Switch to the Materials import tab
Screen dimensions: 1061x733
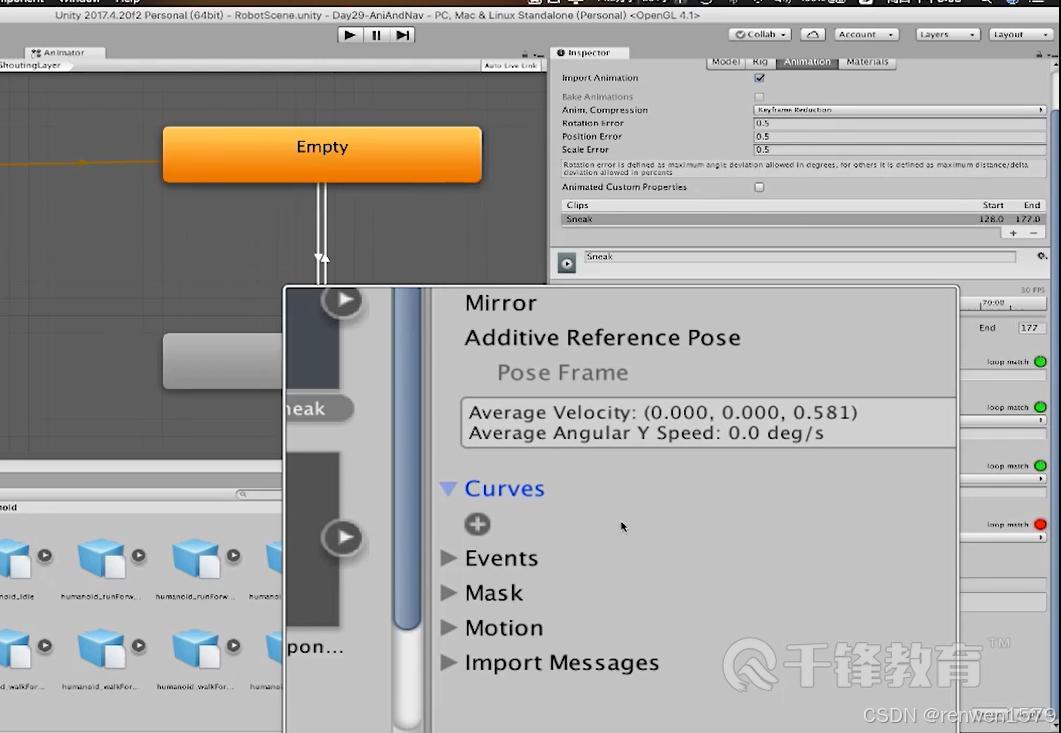[x=867, y=62]
